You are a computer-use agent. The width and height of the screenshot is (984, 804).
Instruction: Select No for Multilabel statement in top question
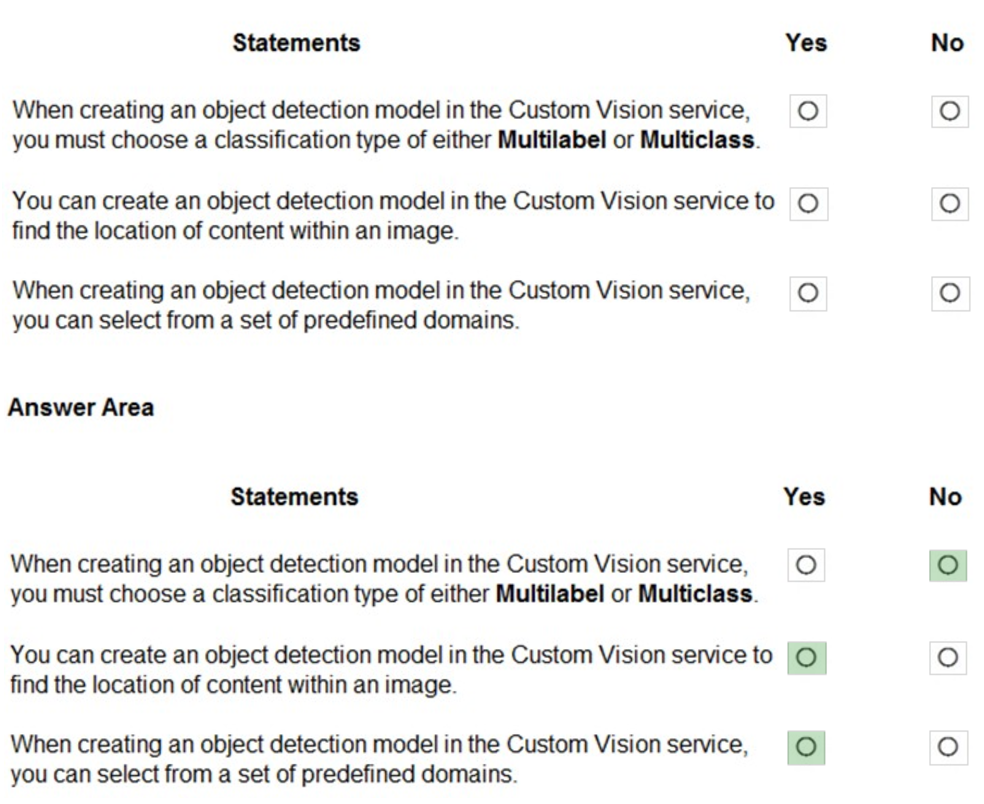tap(949, 112)
